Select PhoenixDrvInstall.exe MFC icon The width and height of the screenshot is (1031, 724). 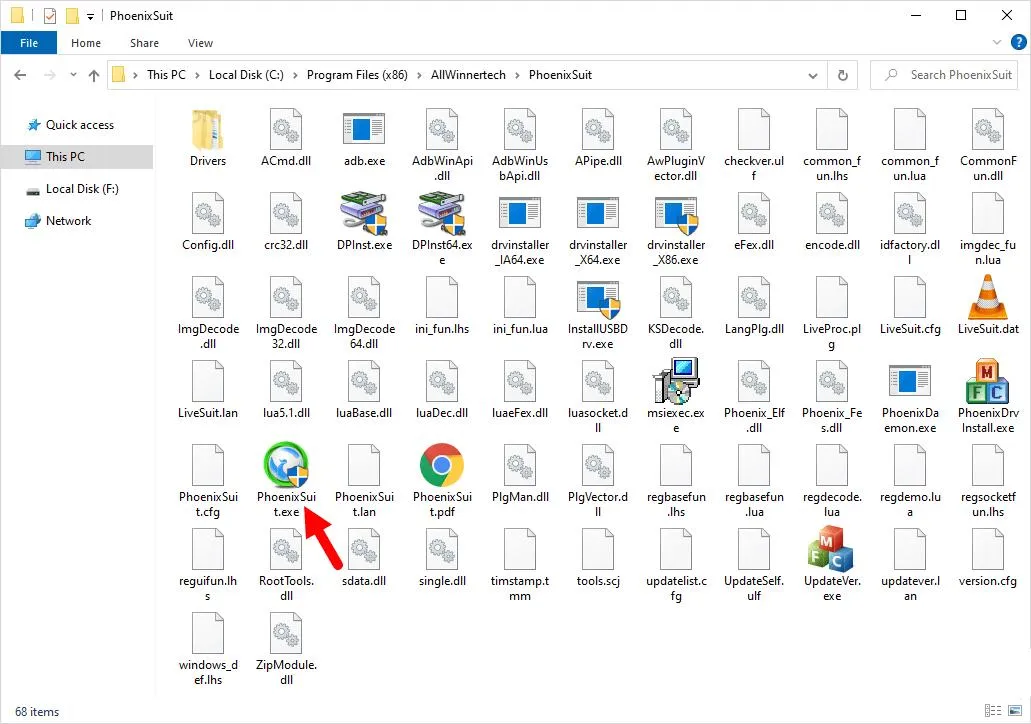click(988, 381)
